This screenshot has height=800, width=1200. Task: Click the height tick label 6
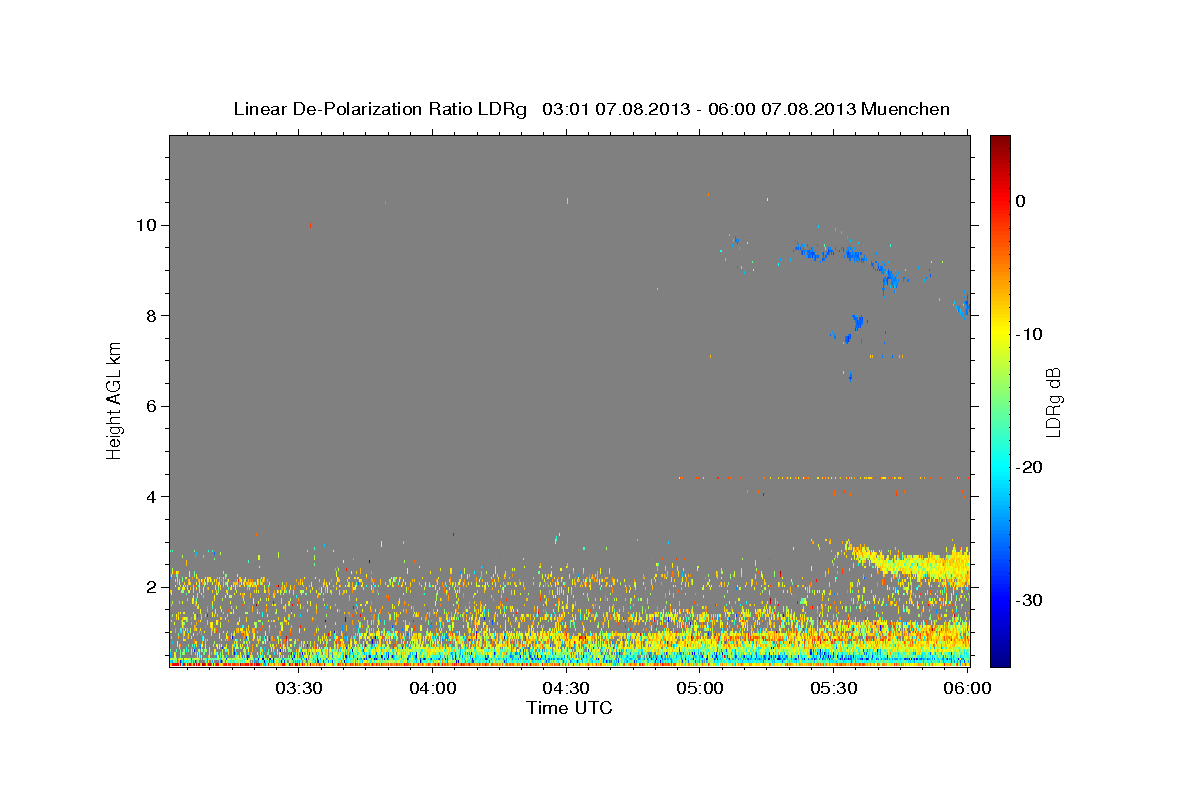(x=151, y=406)
